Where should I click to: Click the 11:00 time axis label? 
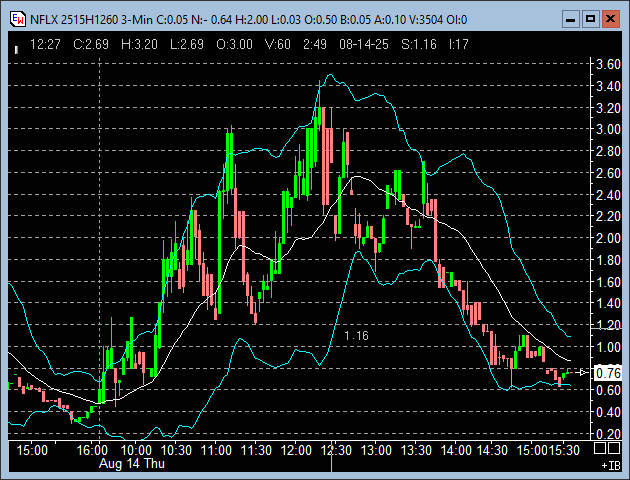point(216,450)
